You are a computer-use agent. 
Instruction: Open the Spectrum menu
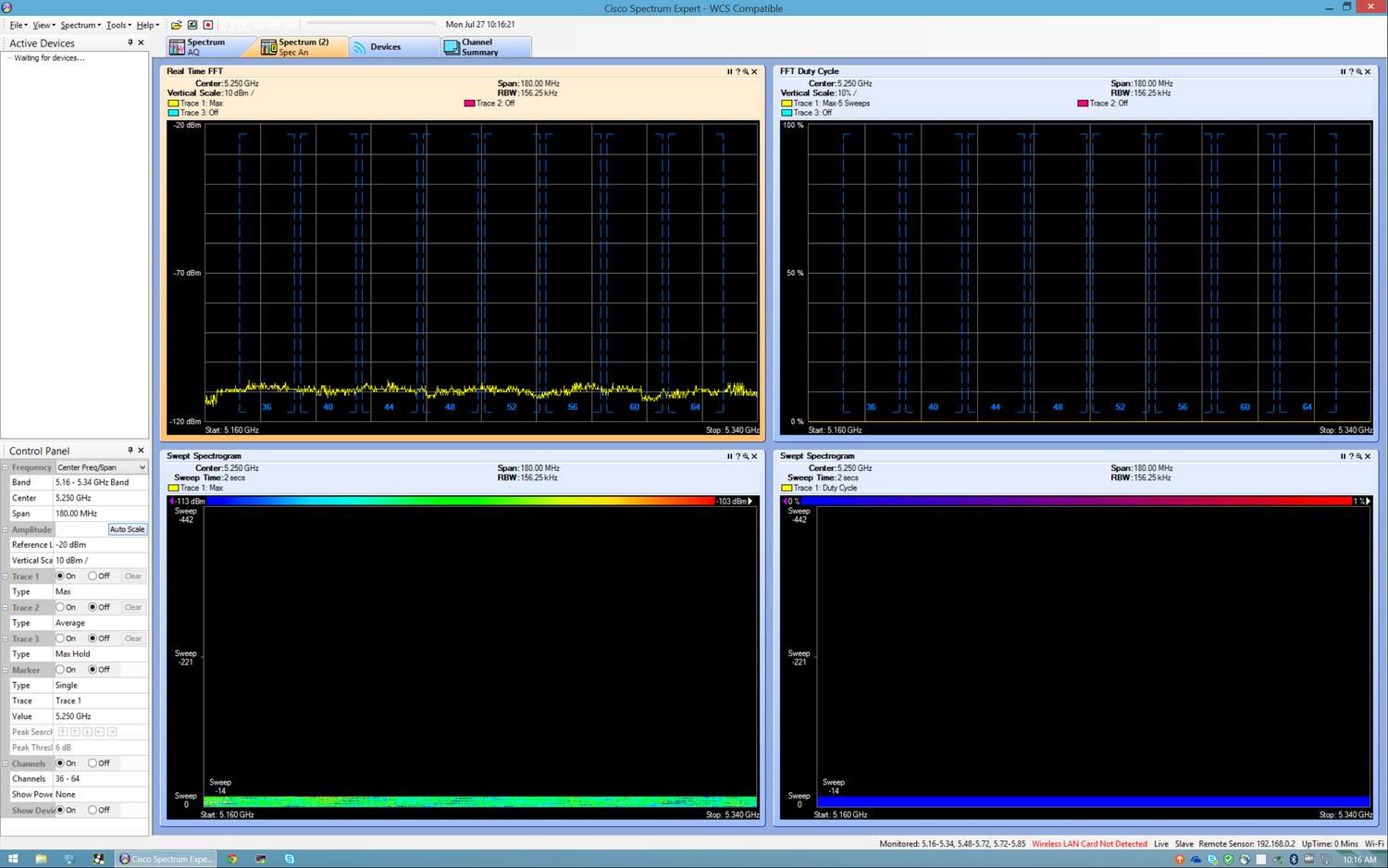click(80, 25)
